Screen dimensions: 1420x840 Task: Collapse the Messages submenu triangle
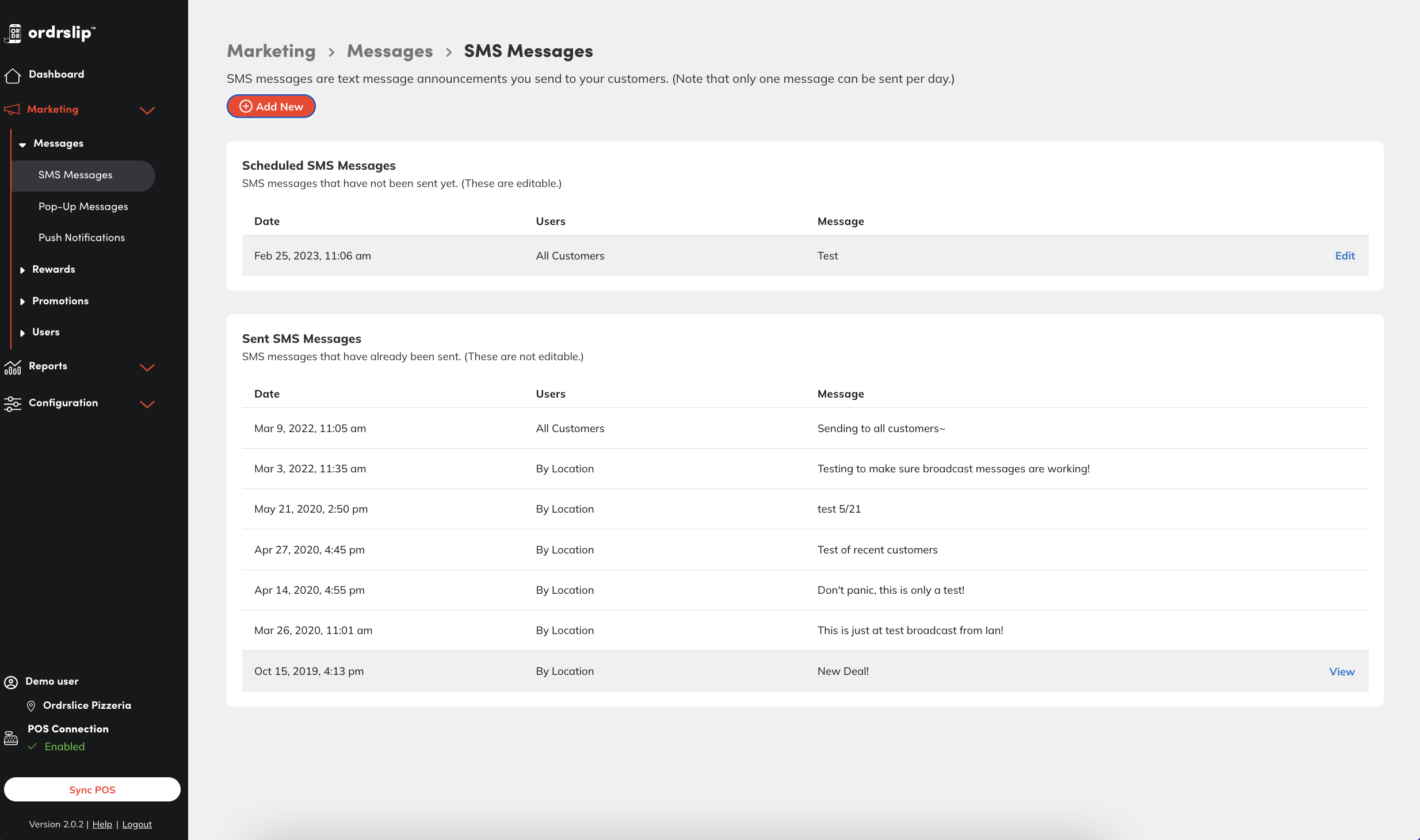(22, 144)
